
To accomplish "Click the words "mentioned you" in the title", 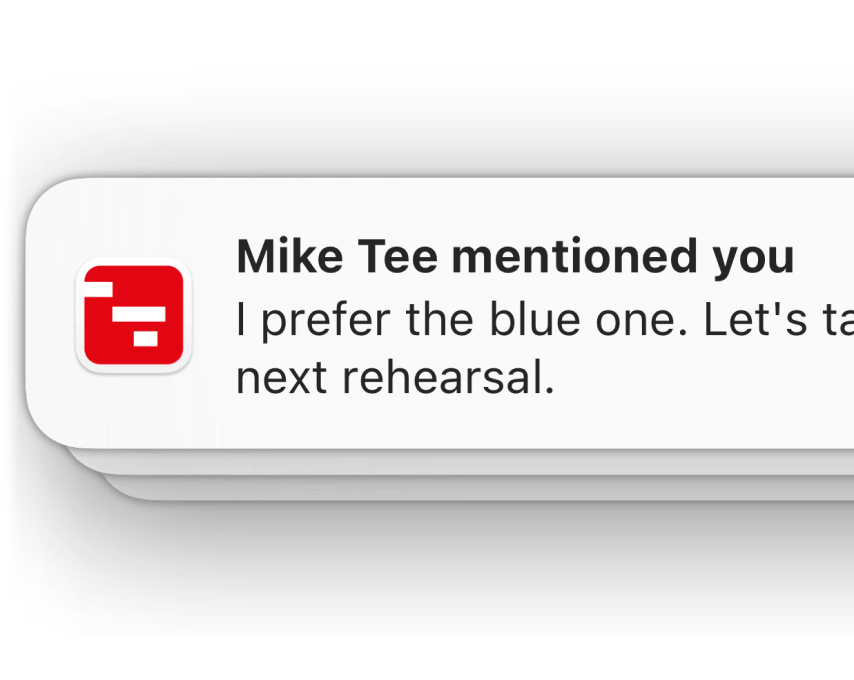I will point(623,257).
